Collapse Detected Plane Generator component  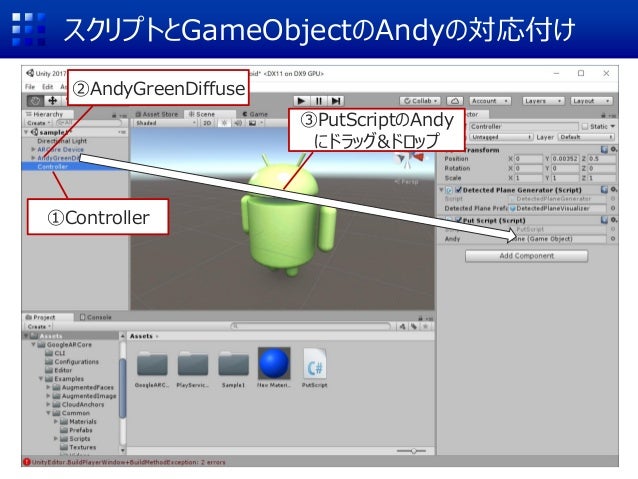point(441,190)
